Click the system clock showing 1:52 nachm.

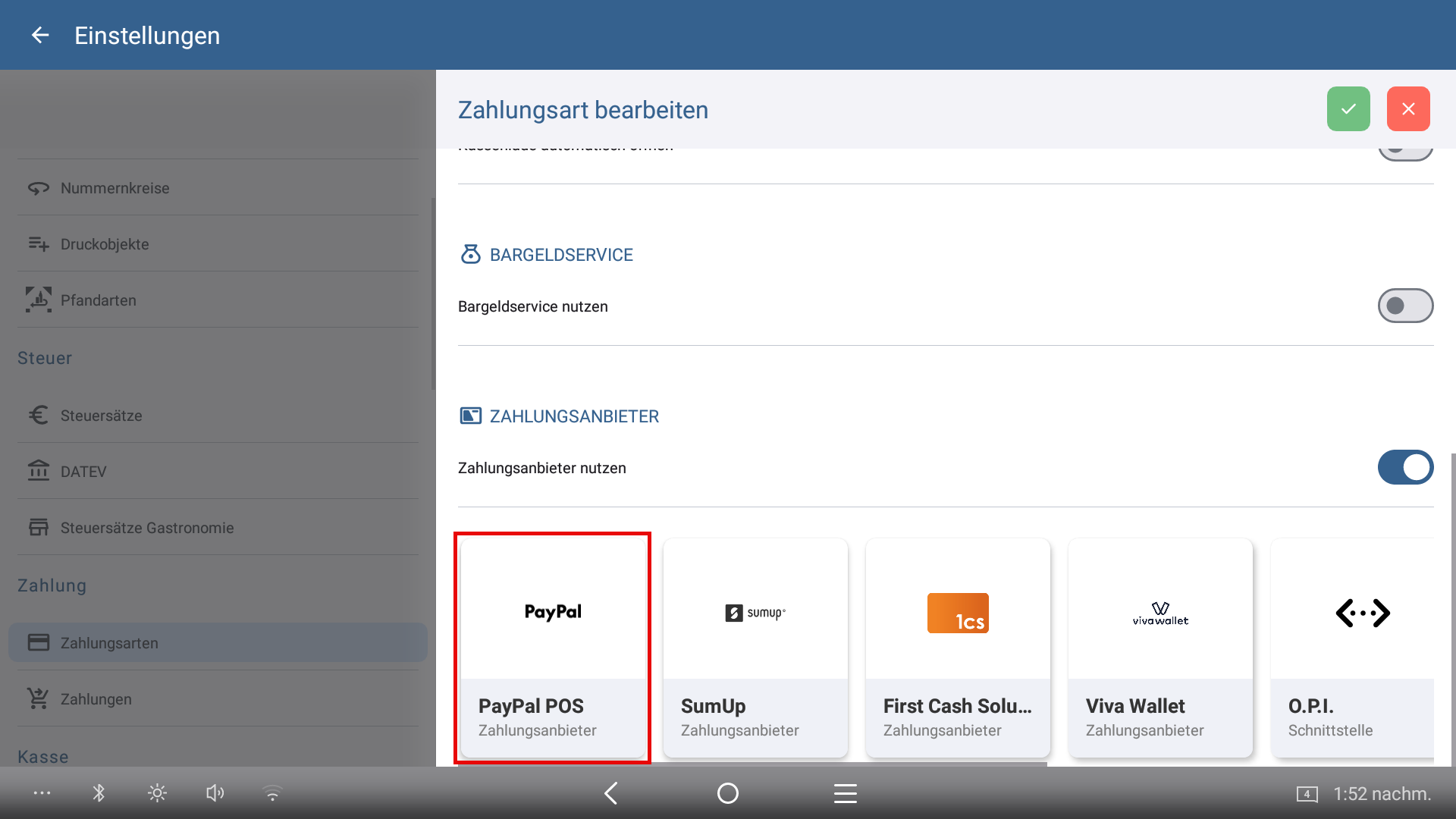coord(1382,794)
